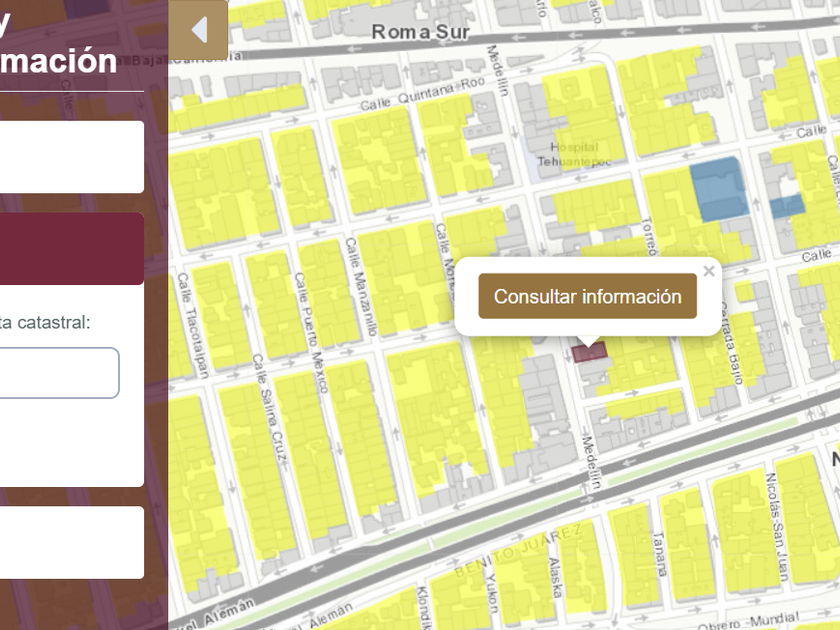Click the top white card in sidebar

pyautogui.click(x=72, y=157)
